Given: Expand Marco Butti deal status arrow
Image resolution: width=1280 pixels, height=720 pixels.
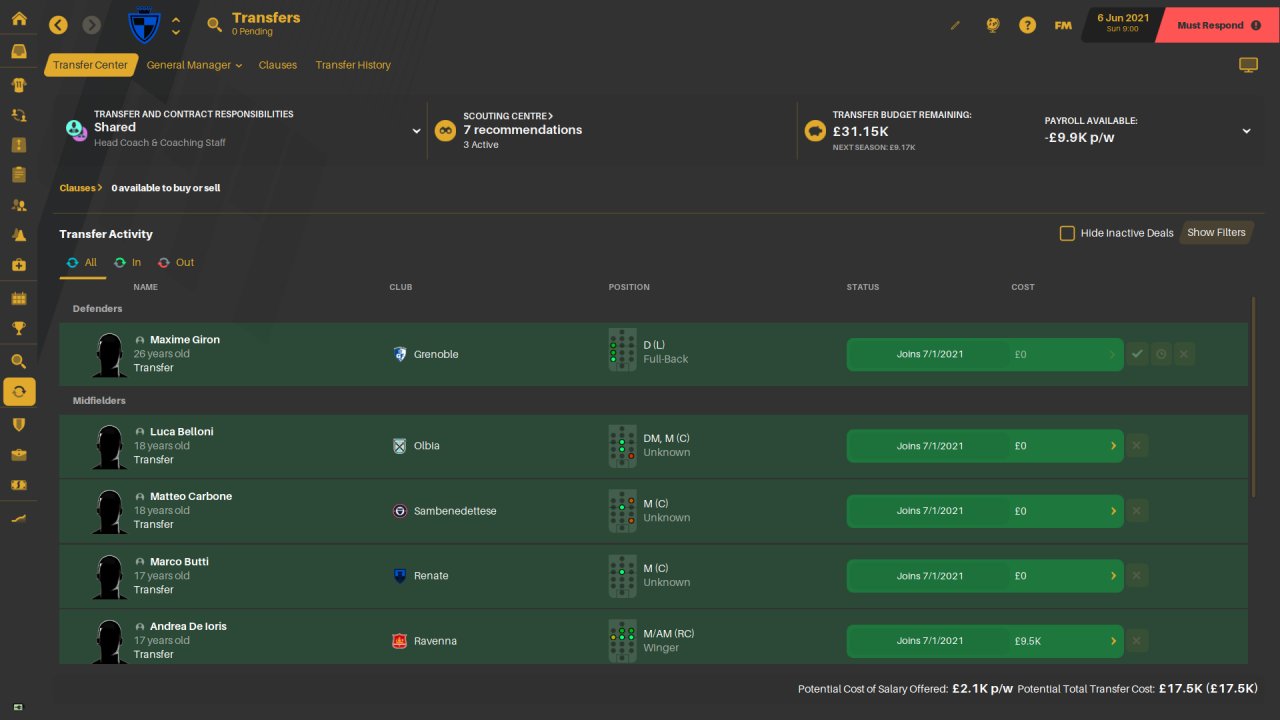Looking at the screenshot, I should [x=1113, y=576].
